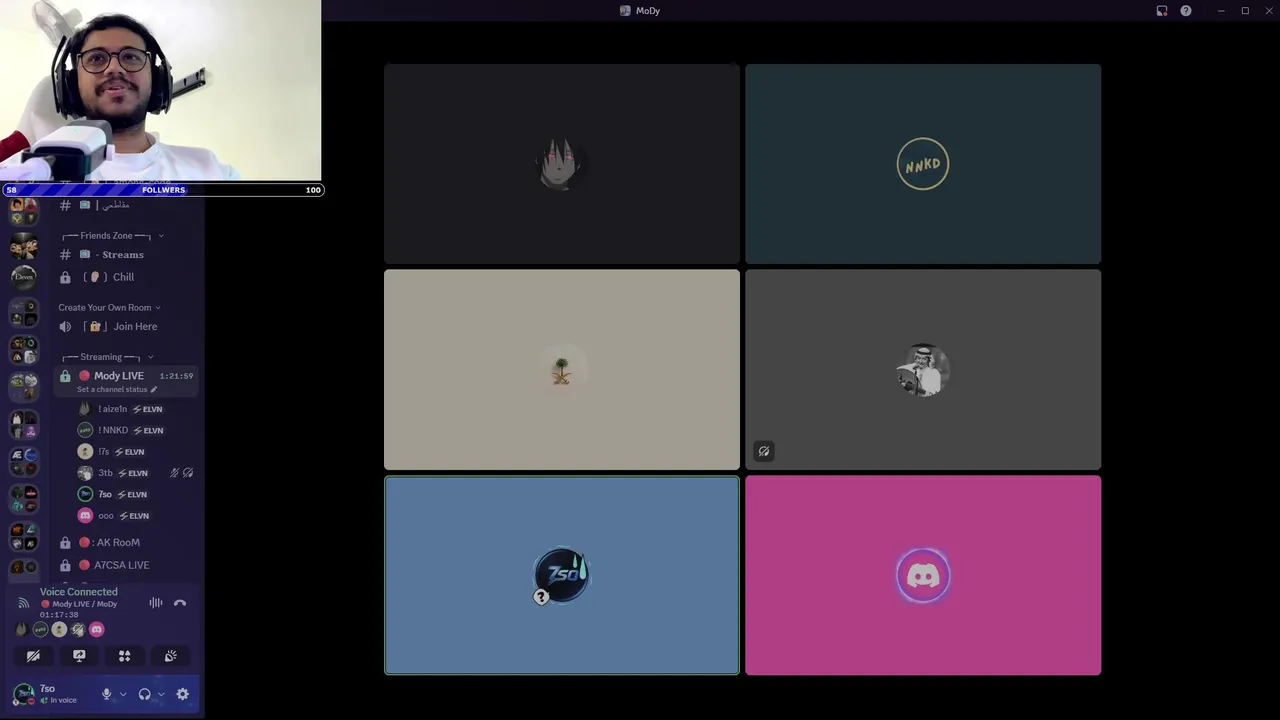1280x720 pixels.
Task: Click the voice connection signal icon
Action: coord(23,603)
